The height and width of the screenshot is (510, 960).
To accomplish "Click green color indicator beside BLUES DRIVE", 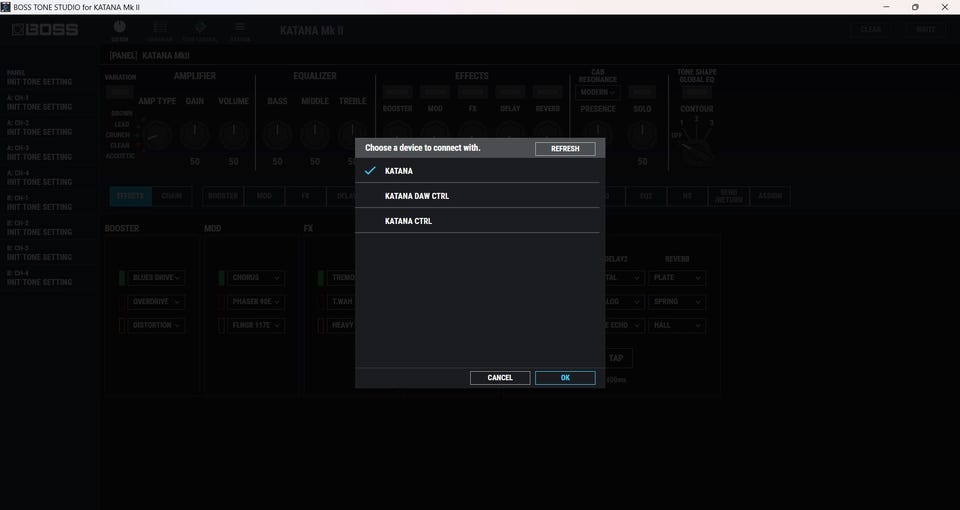I will (x=122, y=278).
